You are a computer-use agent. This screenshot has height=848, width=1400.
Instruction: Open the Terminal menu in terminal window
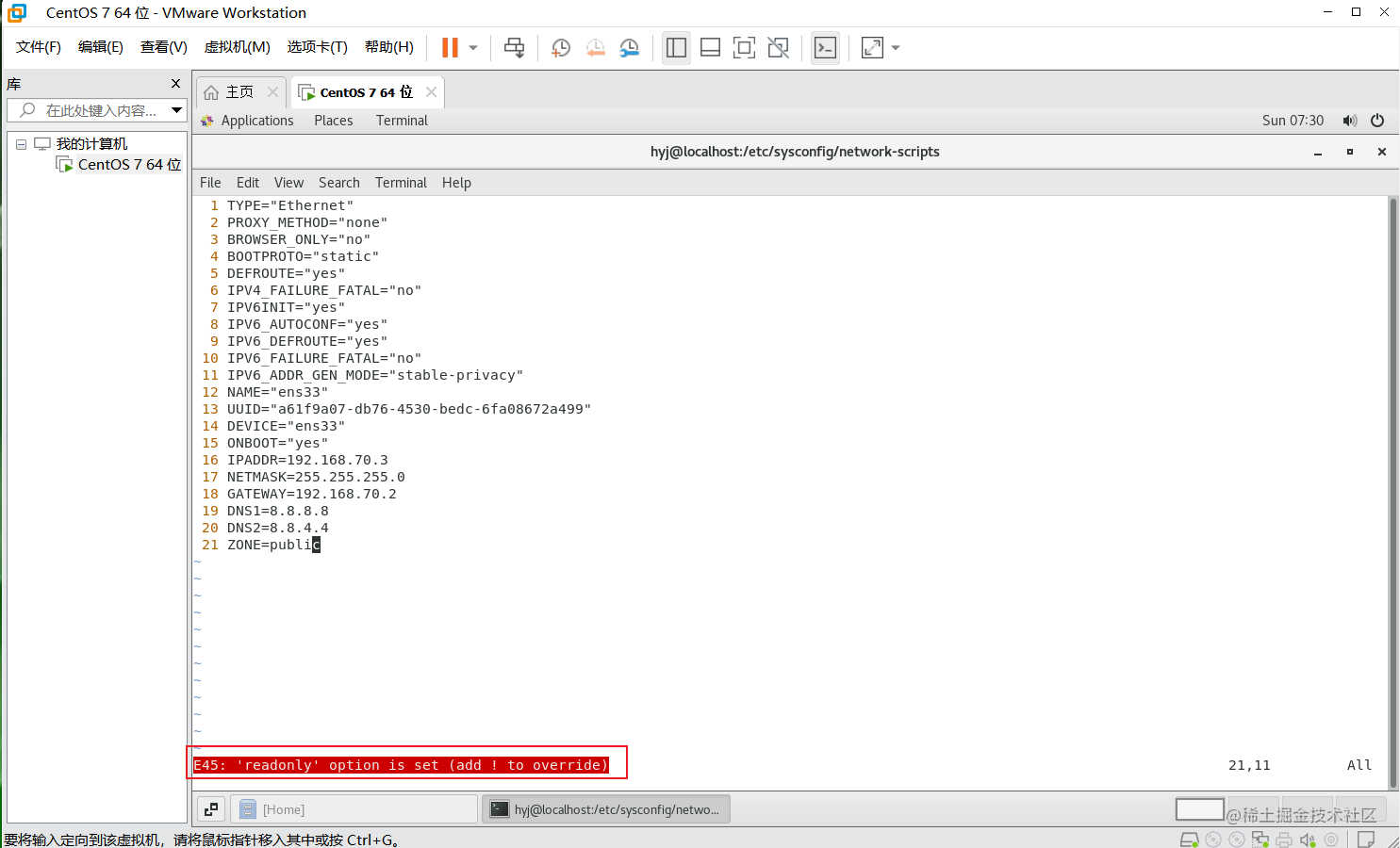point(401,183)
